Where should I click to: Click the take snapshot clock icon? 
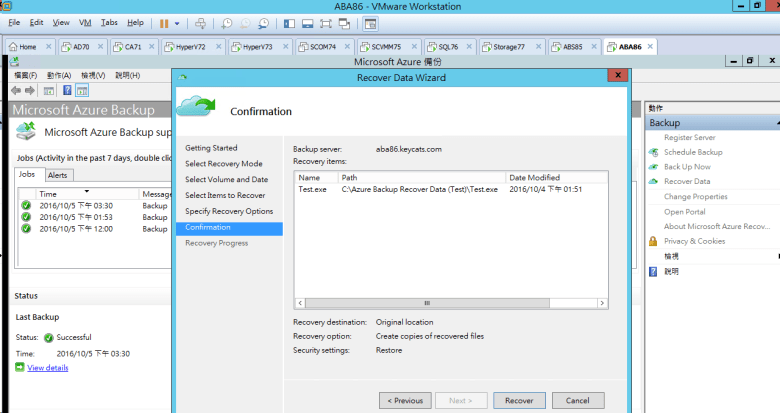227,22
